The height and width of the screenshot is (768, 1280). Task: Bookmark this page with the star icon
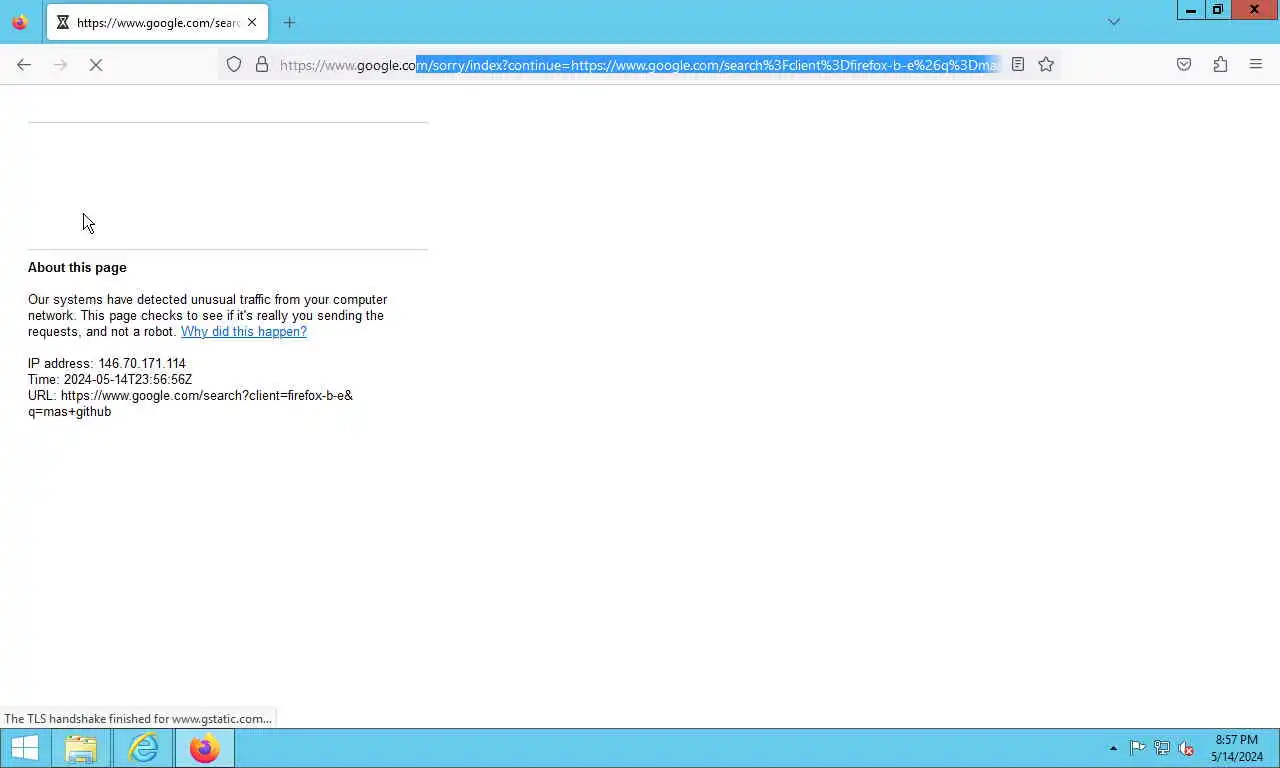(1046, 65)
